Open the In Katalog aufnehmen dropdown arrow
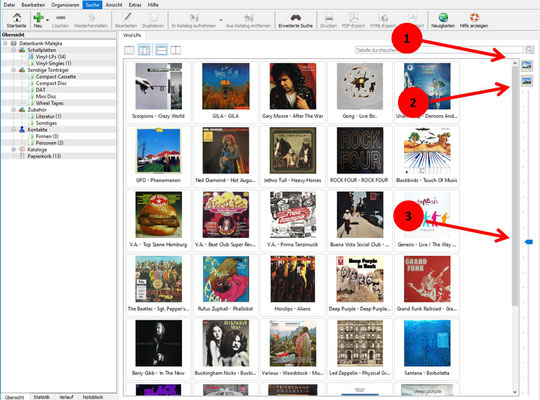 221,20
